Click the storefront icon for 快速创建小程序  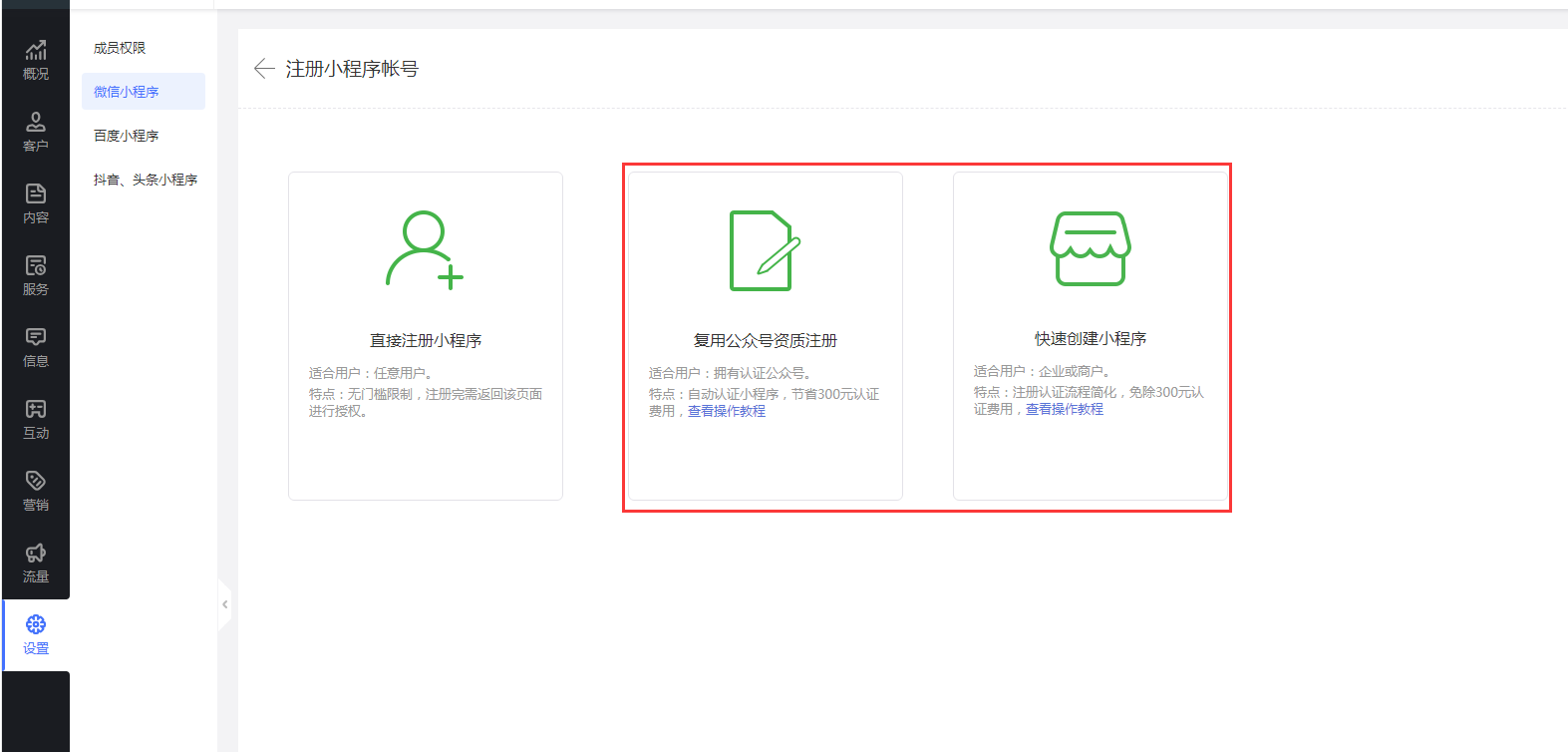click(x=1091, y=248)
